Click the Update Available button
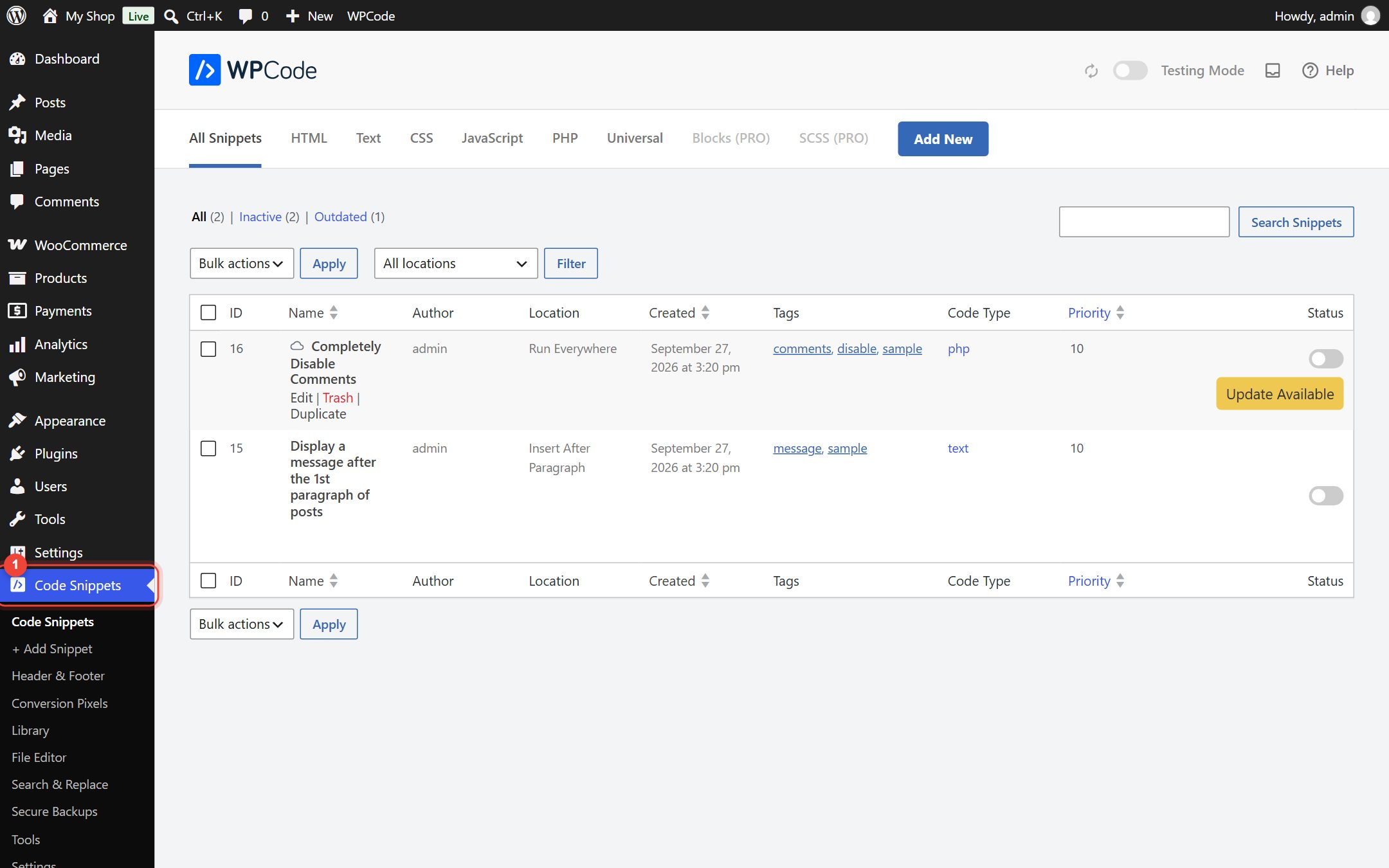The height and width of the screenshot is (868, 1389). [1280, 393]
